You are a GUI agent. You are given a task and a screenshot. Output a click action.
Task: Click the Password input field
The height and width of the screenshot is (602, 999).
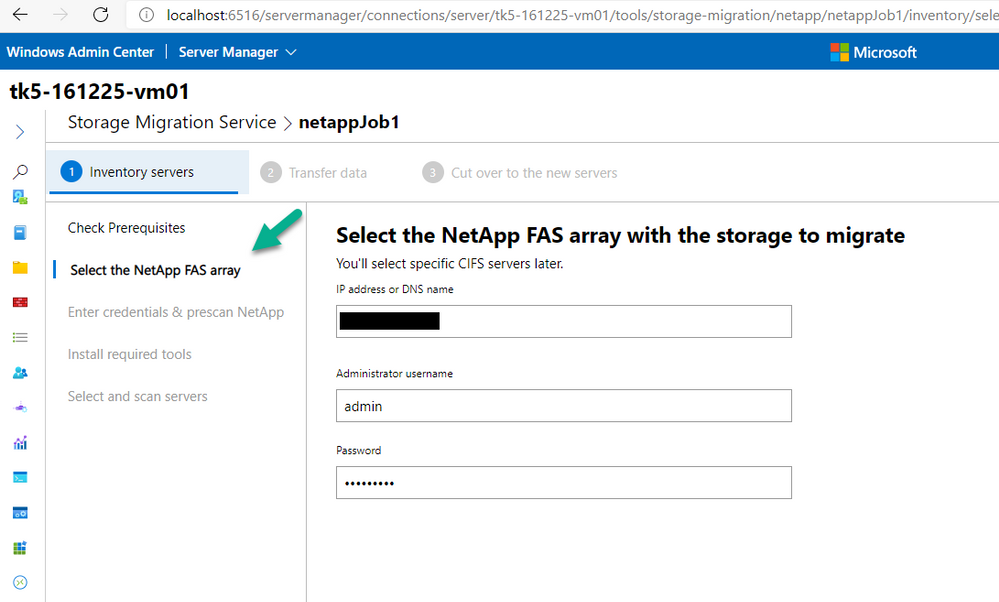coord(563,482)
